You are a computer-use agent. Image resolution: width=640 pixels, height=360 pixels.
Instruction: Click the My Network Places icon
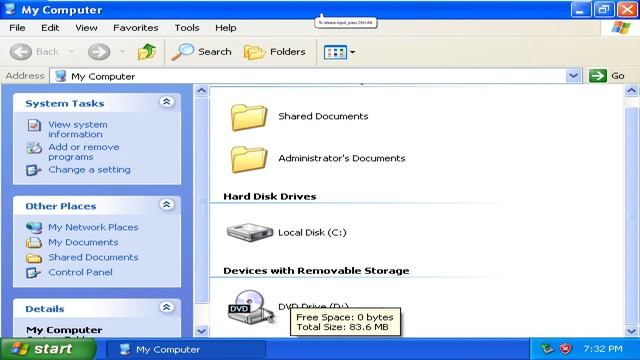pyautogui.click(x=34, y=227)
